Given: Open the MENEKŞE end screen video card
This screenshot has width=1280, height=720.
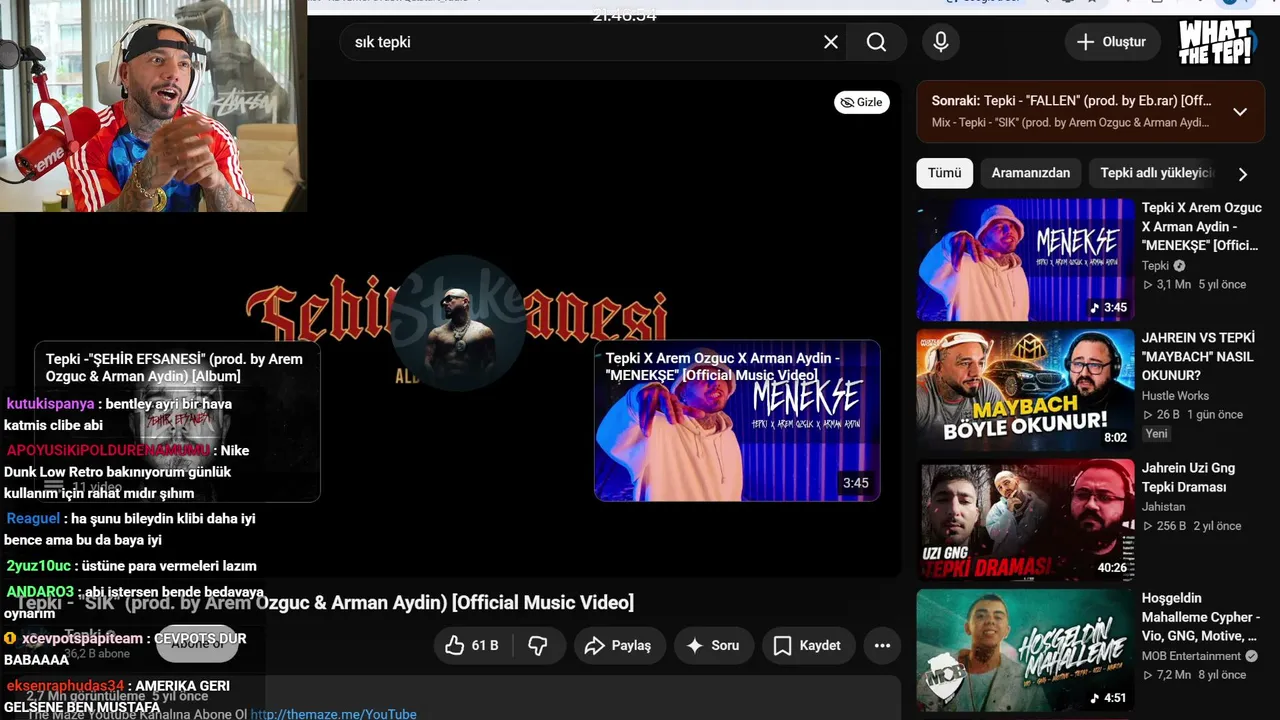Looking at the screenshot, I should coord(737,421).
